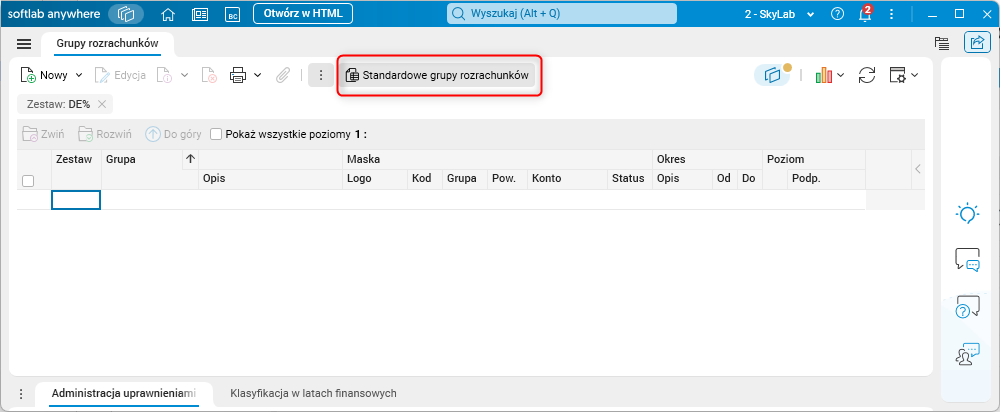Open the title bar three-dot menu
The height and width of the screenshot is (412, 1000).
tap(891, 13)
